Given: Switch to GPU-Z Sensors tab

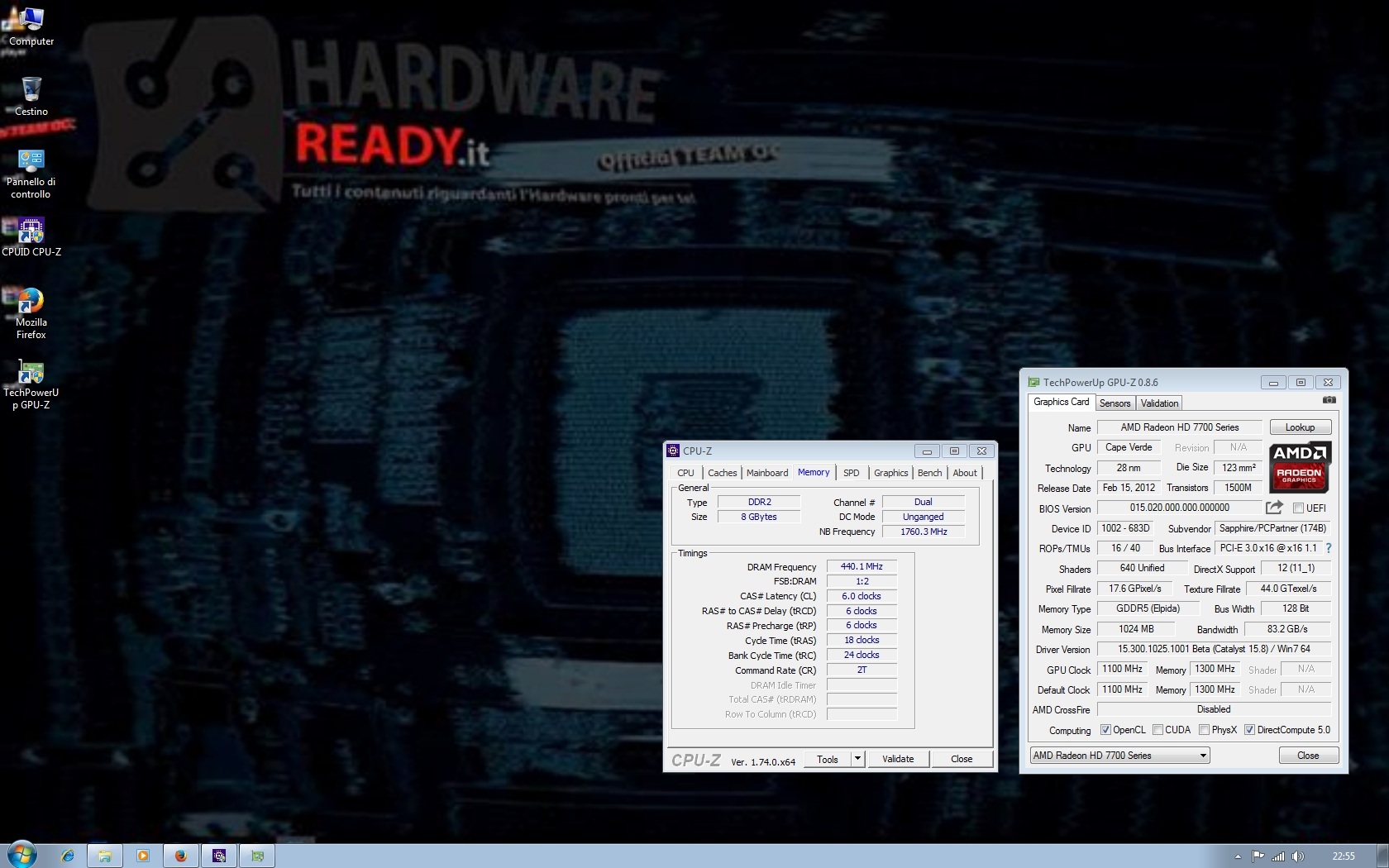Looking at the screenshot, I should click(x=1115, y=403).
